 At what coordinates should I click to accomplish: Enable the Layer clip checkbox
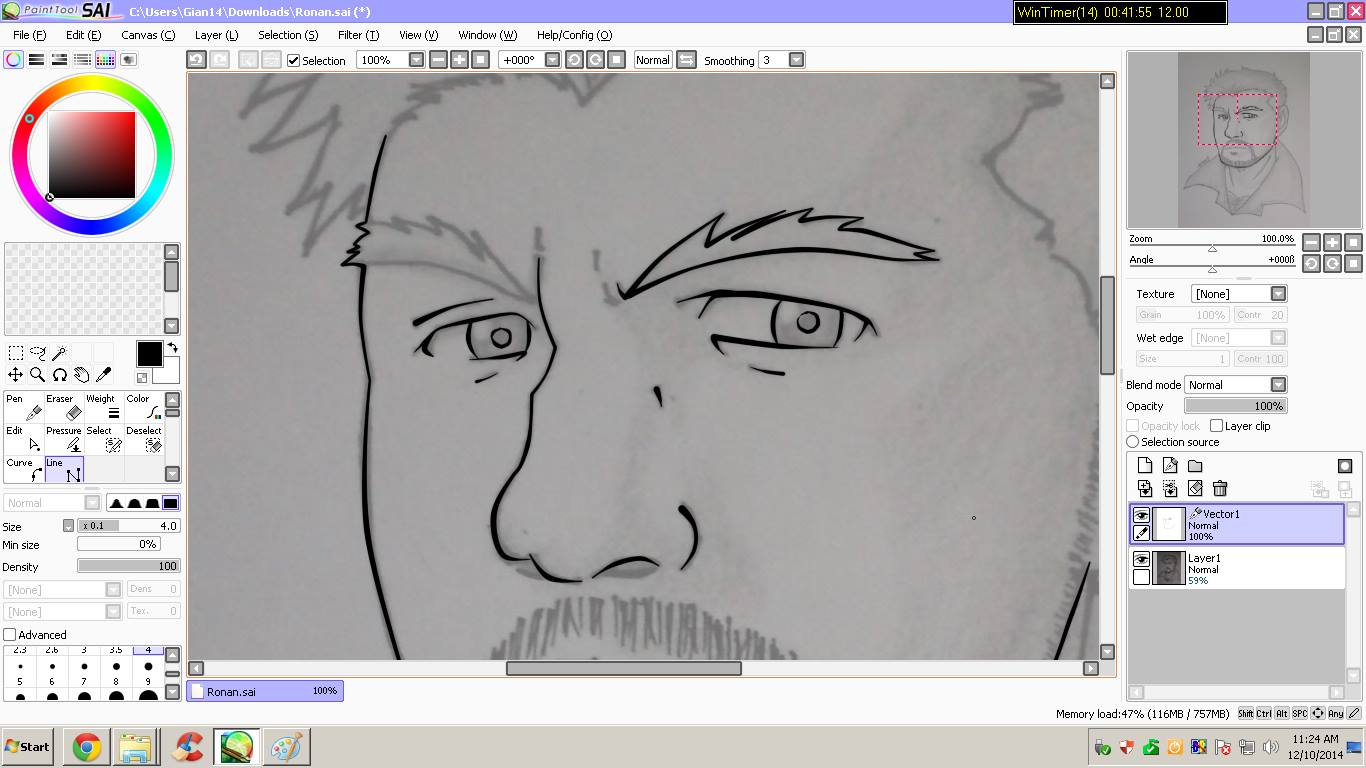(x=1216, y=426)
